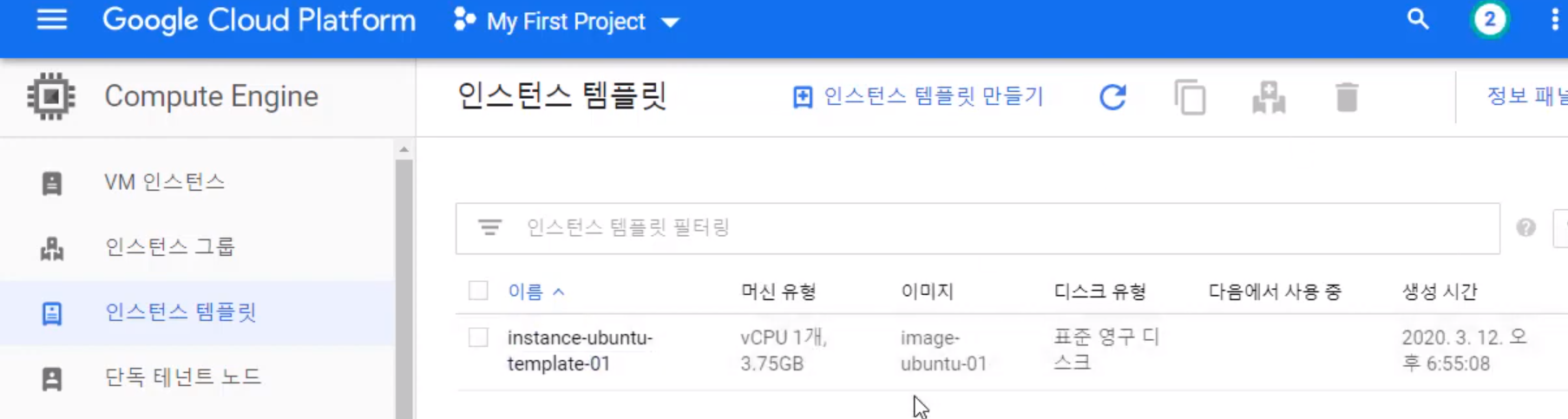Click the 단독 테넌트 노드 sidebar icon
The height and width of the screenshot is (419, 1568).
coord(52,378)
